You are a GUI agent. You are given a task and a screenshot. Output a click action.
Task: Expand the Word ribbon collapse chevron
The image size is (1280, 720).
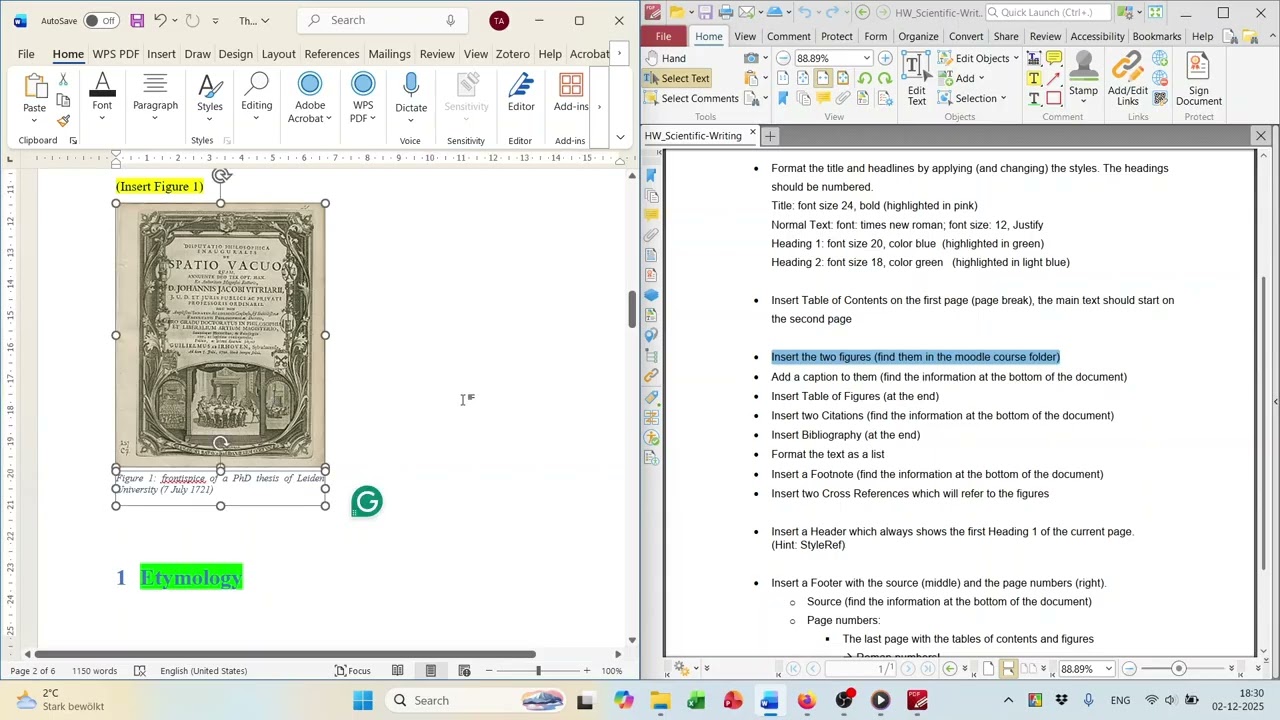620,137
